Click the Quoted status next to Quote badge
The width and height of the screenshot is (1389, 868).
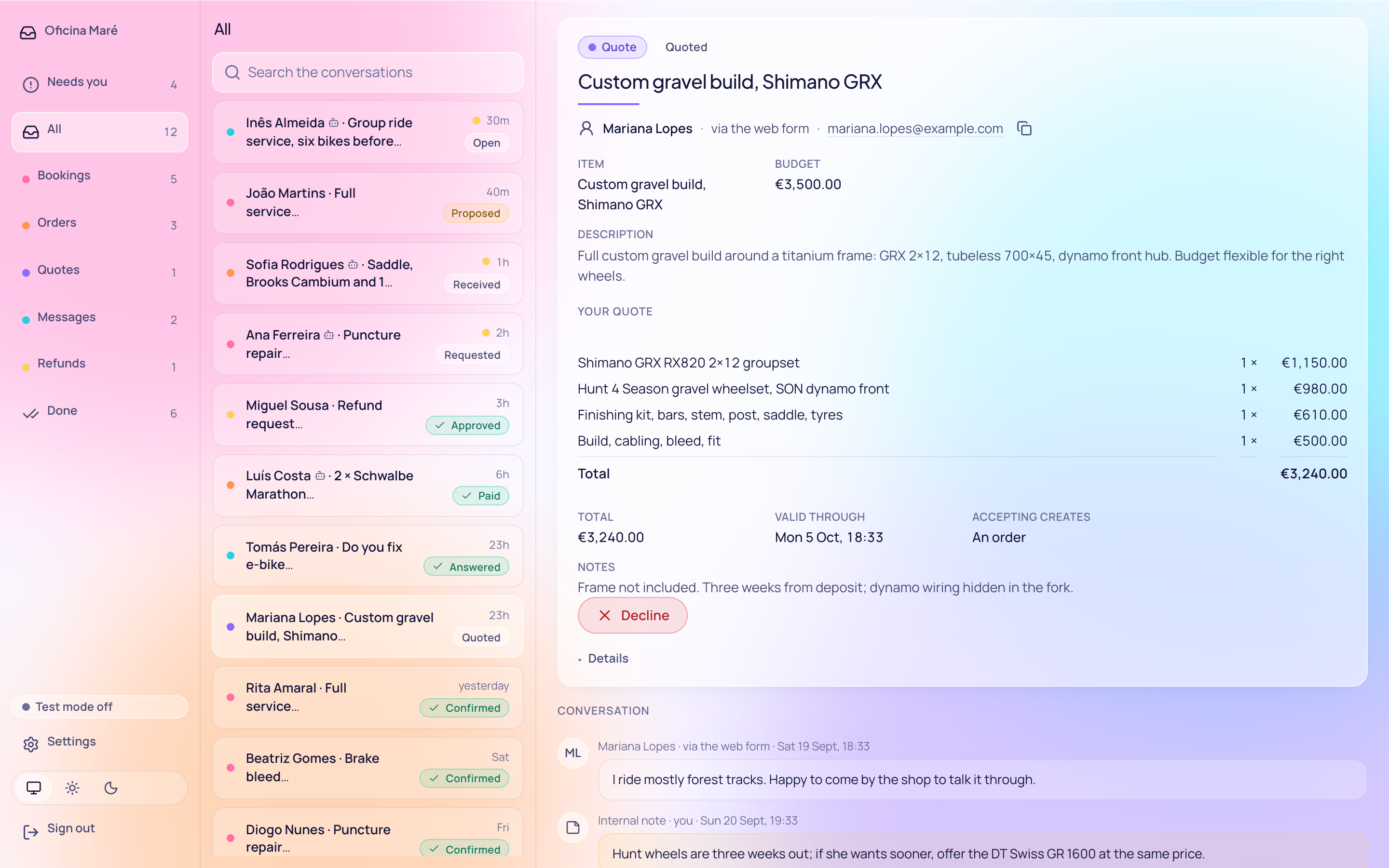(x=686, y=47)
